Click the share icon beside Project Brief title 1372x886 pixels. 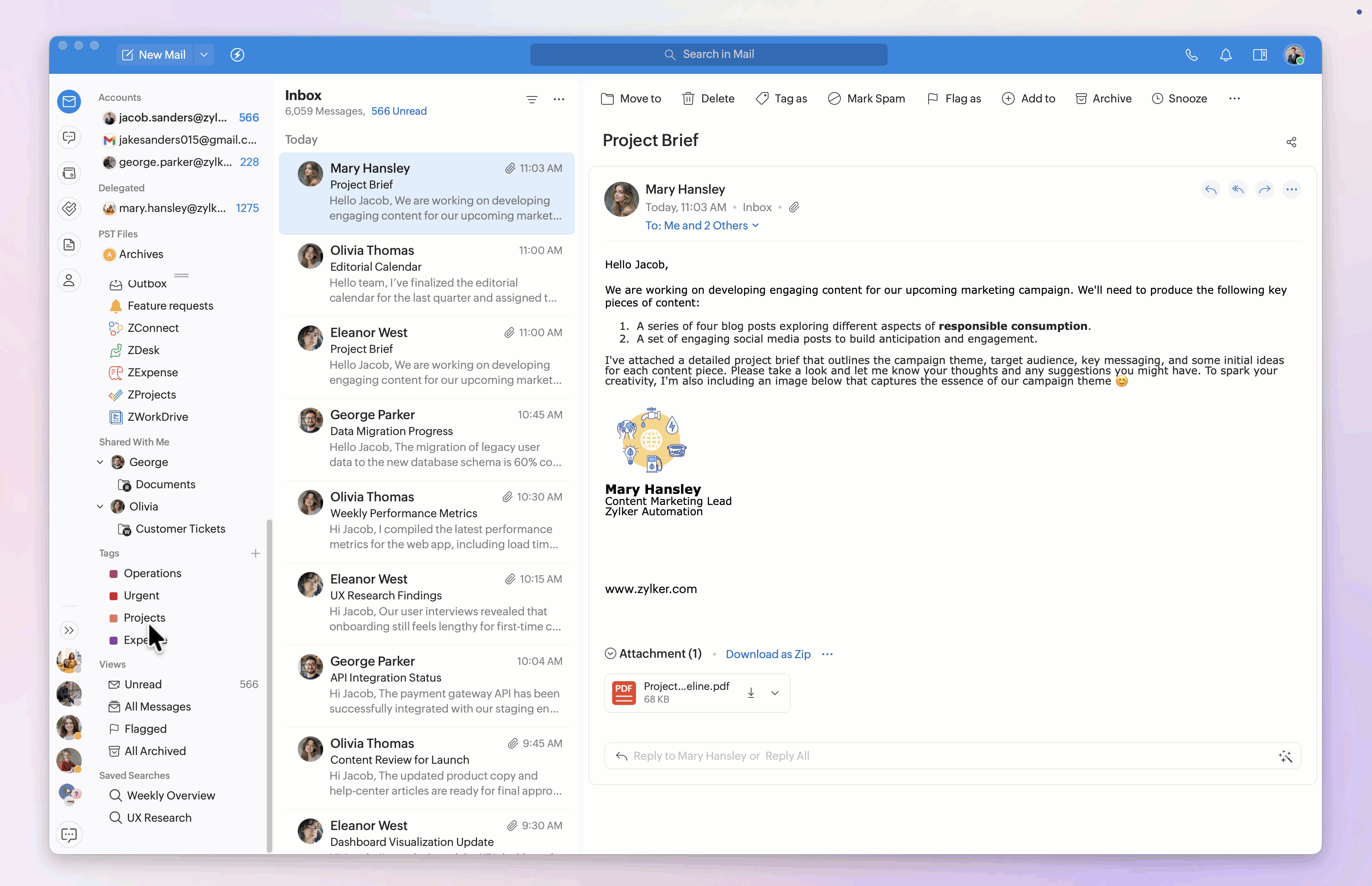click(1291, 142)
